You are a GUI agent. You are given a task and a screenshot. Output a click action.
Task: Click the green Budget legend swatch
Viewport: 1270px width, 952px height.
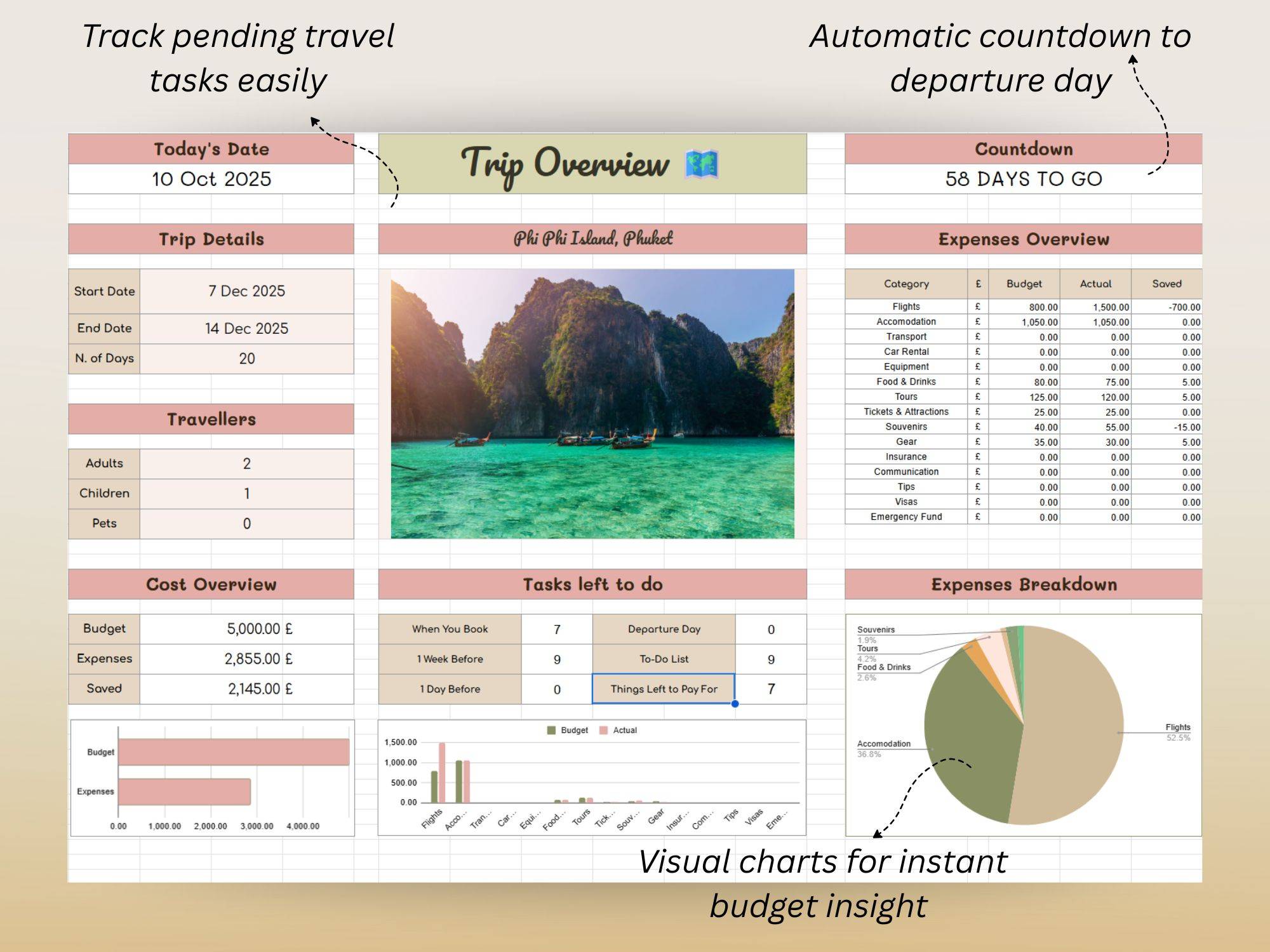point(551,731)
